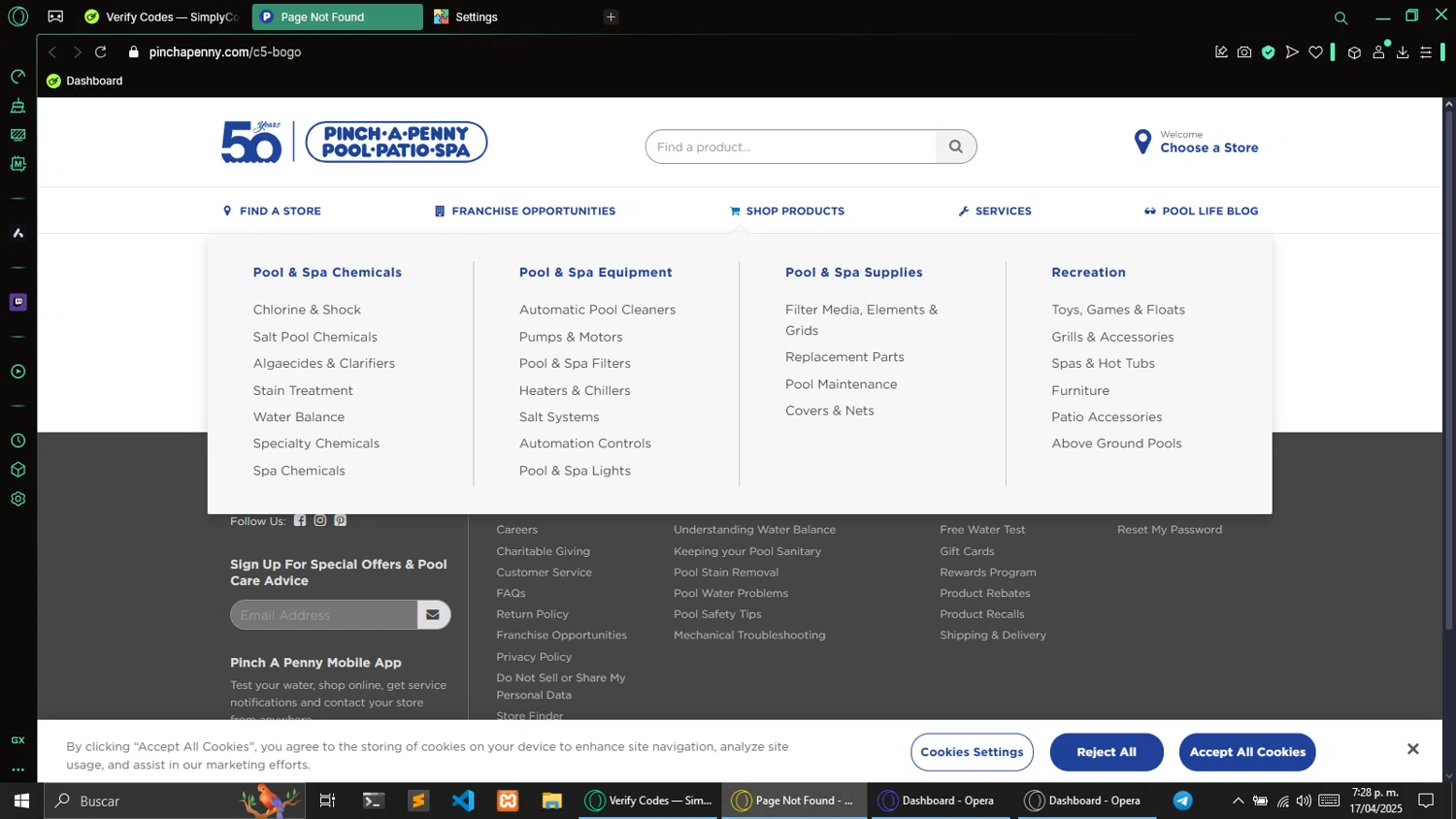
Task: Switch to Verify Codes browser tab
Action: (x=161, y=16)
